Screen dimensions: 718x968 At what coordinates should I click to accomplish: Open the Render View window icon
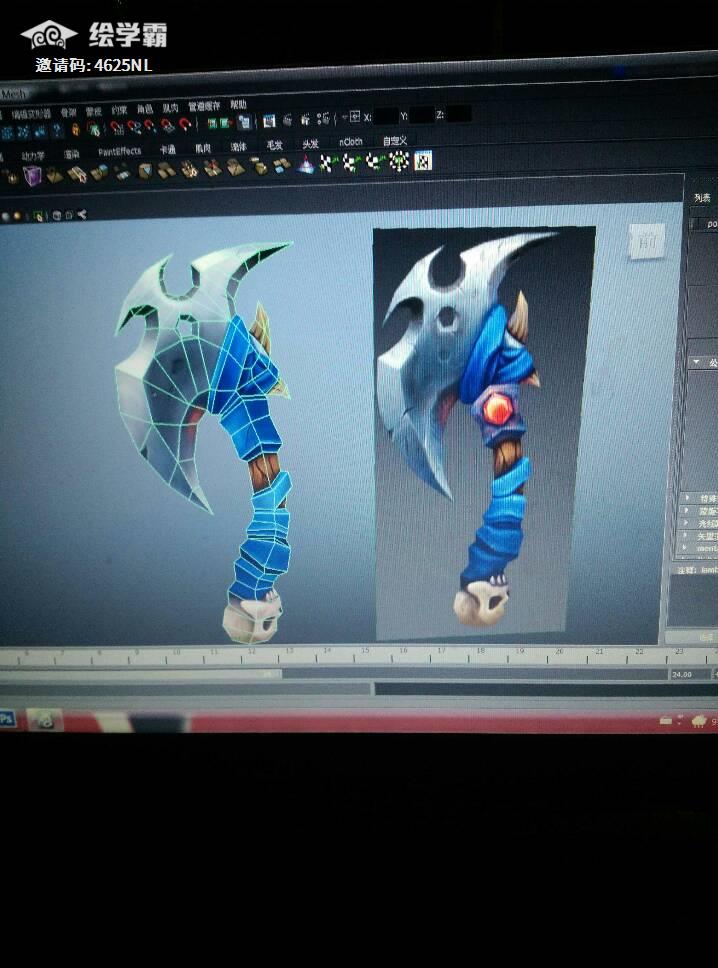click(x=269, y=121)
